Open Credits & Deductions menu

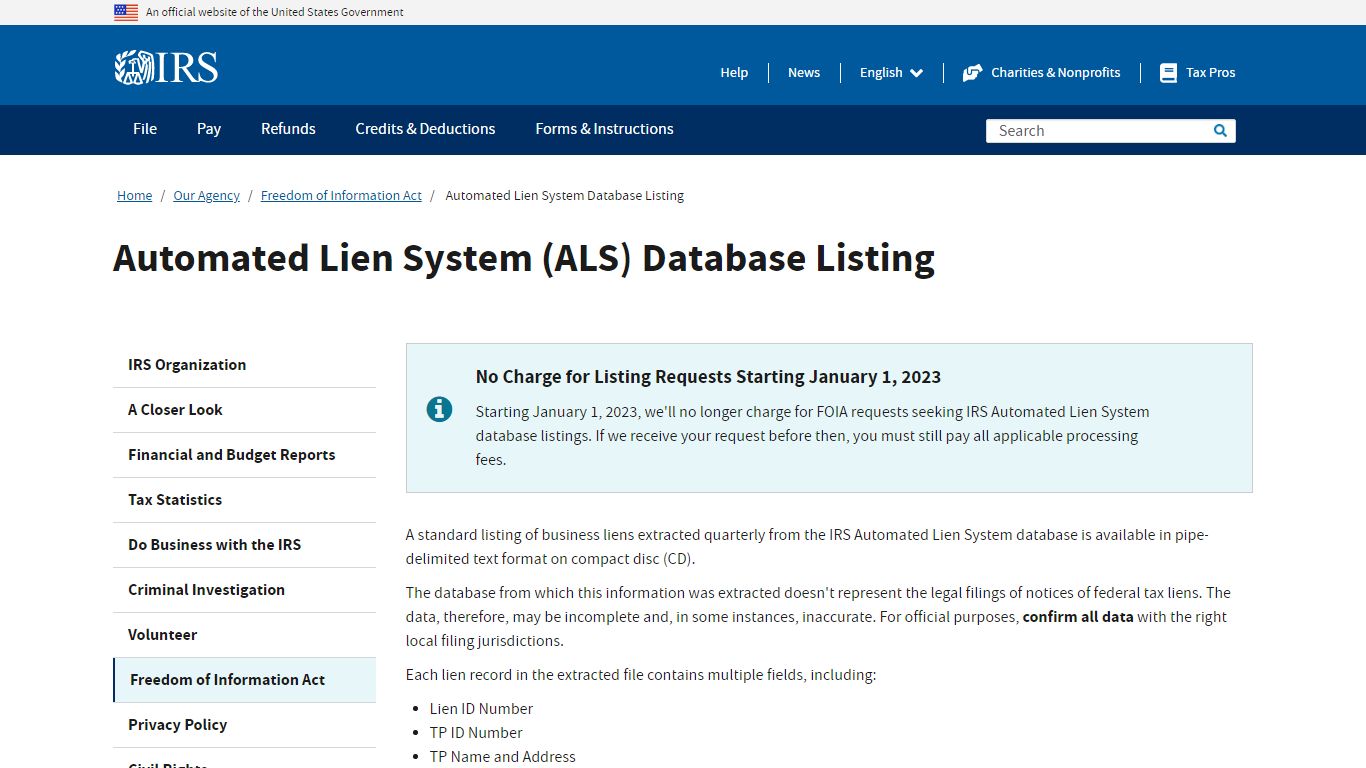click(x=425, y=129)
